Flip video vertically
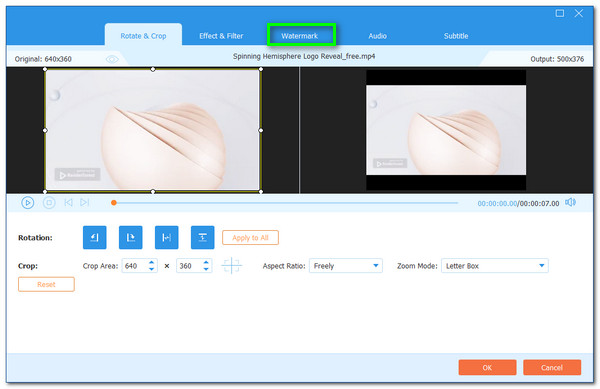This screenshot has height=389, width=600. coord(202,238)
